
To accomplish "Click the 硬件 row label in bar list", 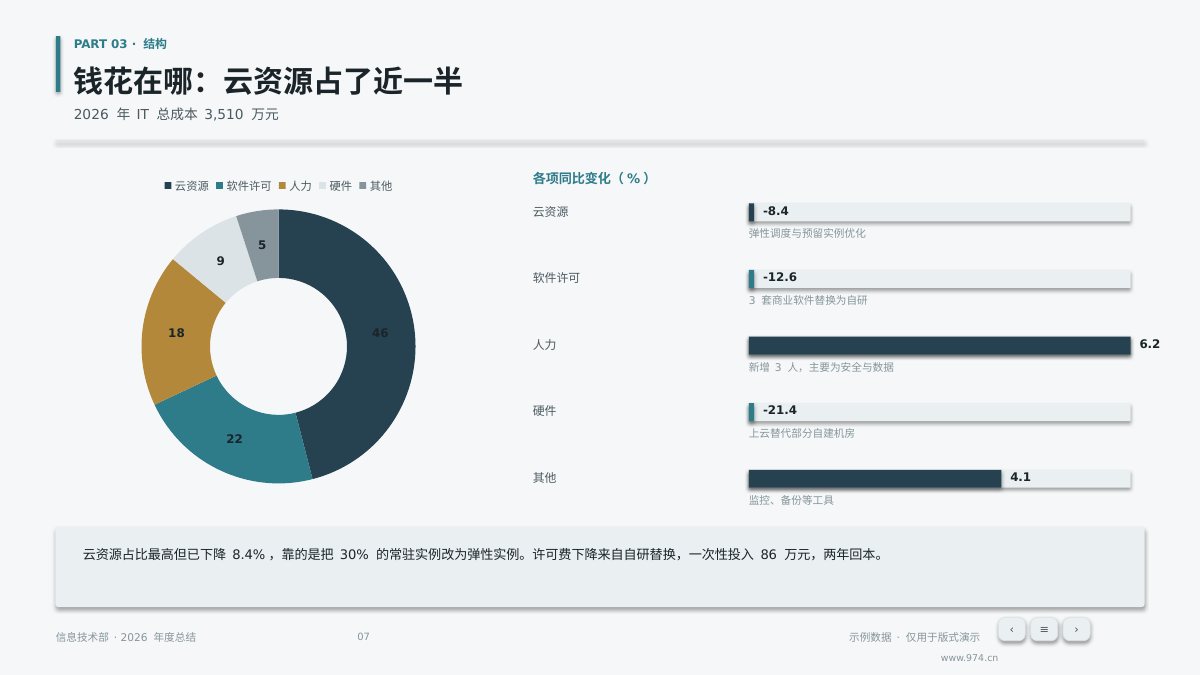I will [x=544, y=411].
